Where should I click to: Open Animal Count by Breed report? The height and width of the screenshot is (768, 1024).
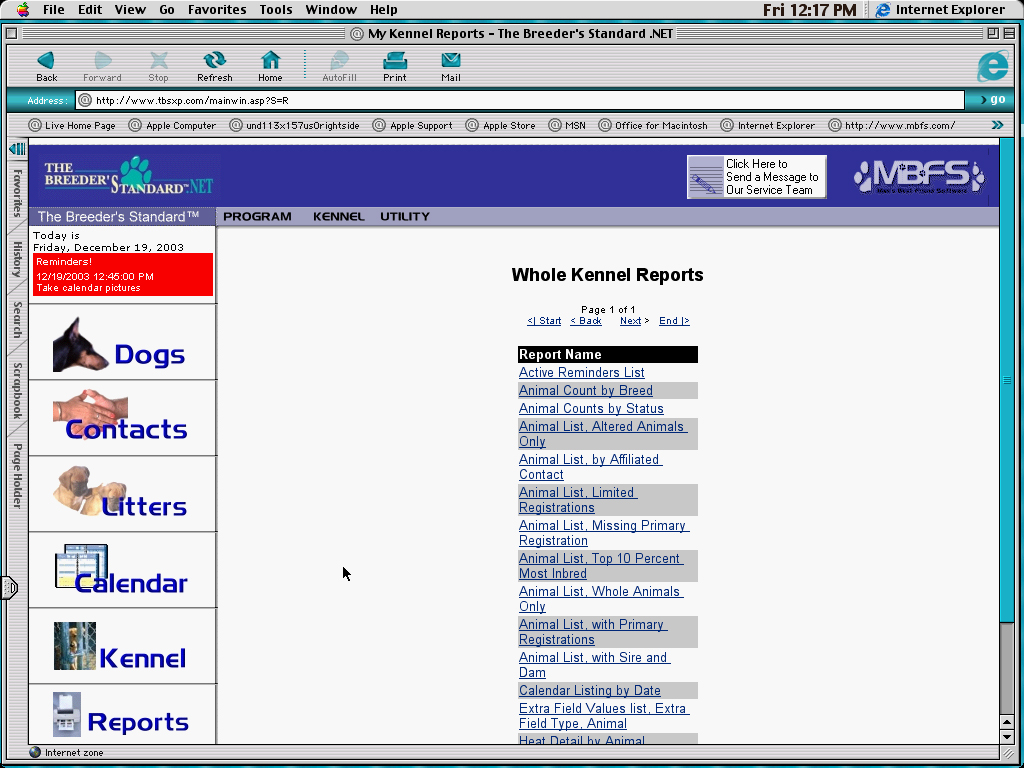(x=585, y=391)
